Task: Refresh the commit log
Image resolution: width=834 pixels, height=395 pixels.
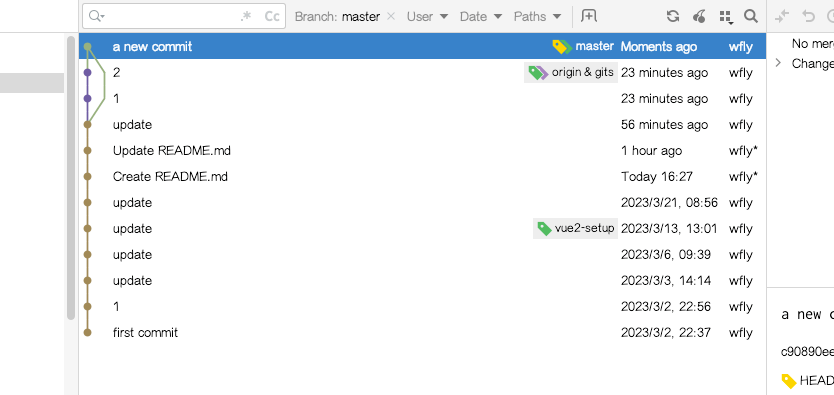Action: pyautogui.click(x=673, y=16)
